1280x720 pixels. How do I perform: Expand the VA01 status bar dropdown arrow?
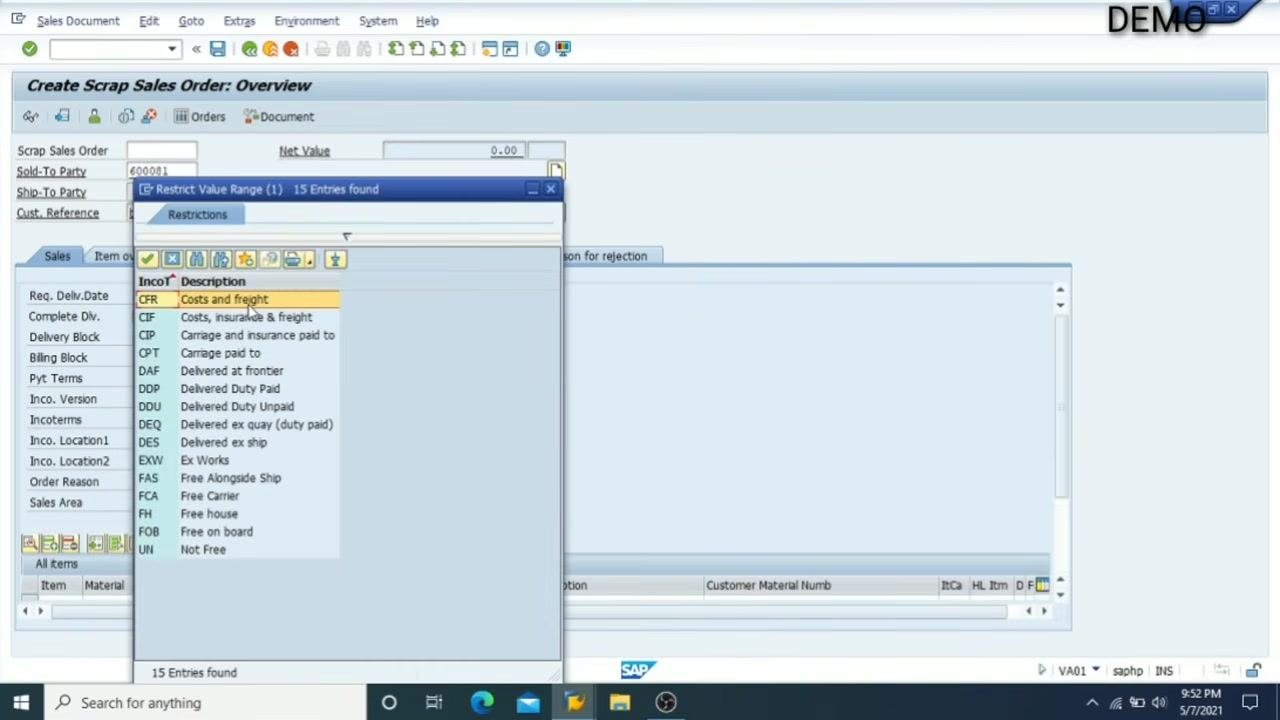(x=1096, y=670)
